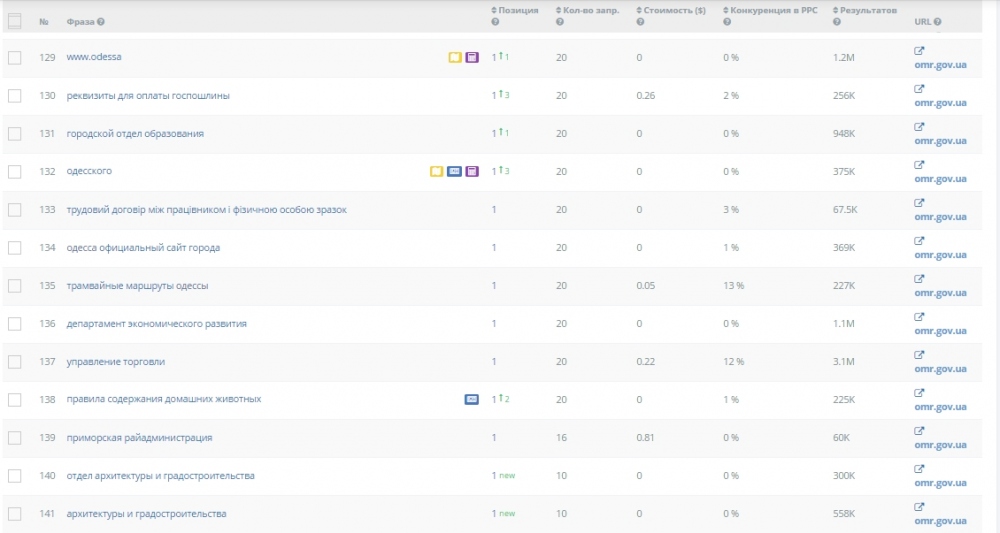Click yellow map icon in www.odessa row
The width and height of the screenshot is (1000, 533).
click(x=455, y=58)
